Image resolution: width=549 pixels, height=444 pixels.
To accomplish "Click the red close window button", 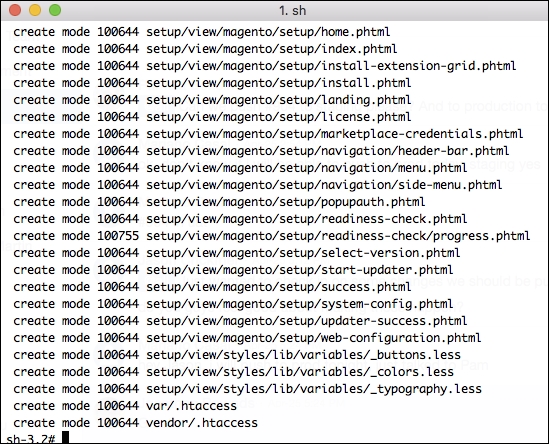I will (x=15, y=10).
